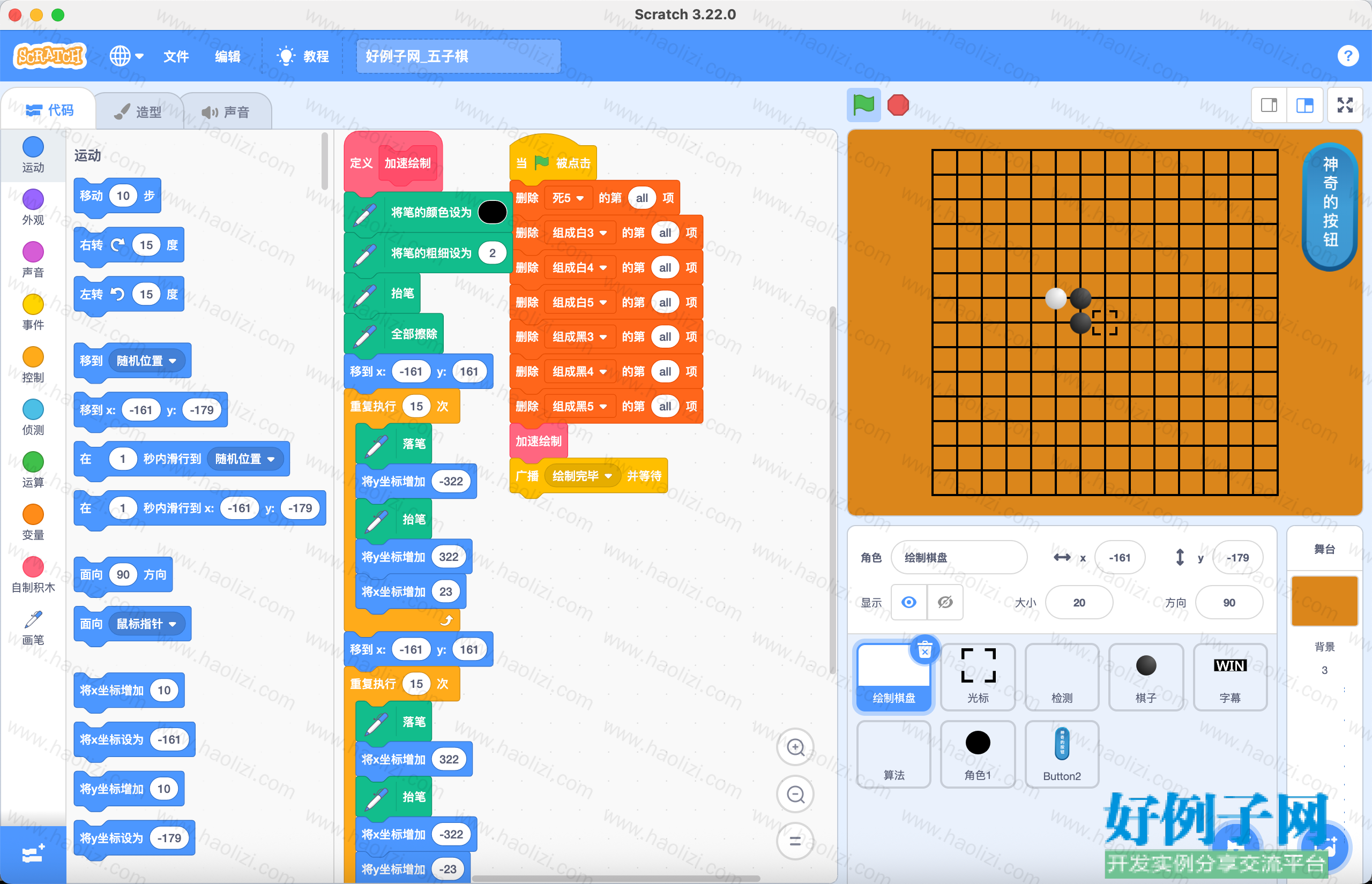Hide the sprite with crossed eye icon

(x=945, y=602)
